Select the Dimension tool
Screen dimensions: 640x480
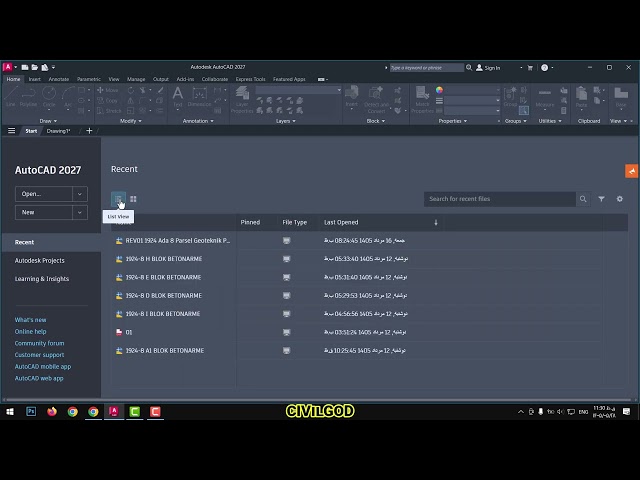pyautogui.click(x=199, y=97)
